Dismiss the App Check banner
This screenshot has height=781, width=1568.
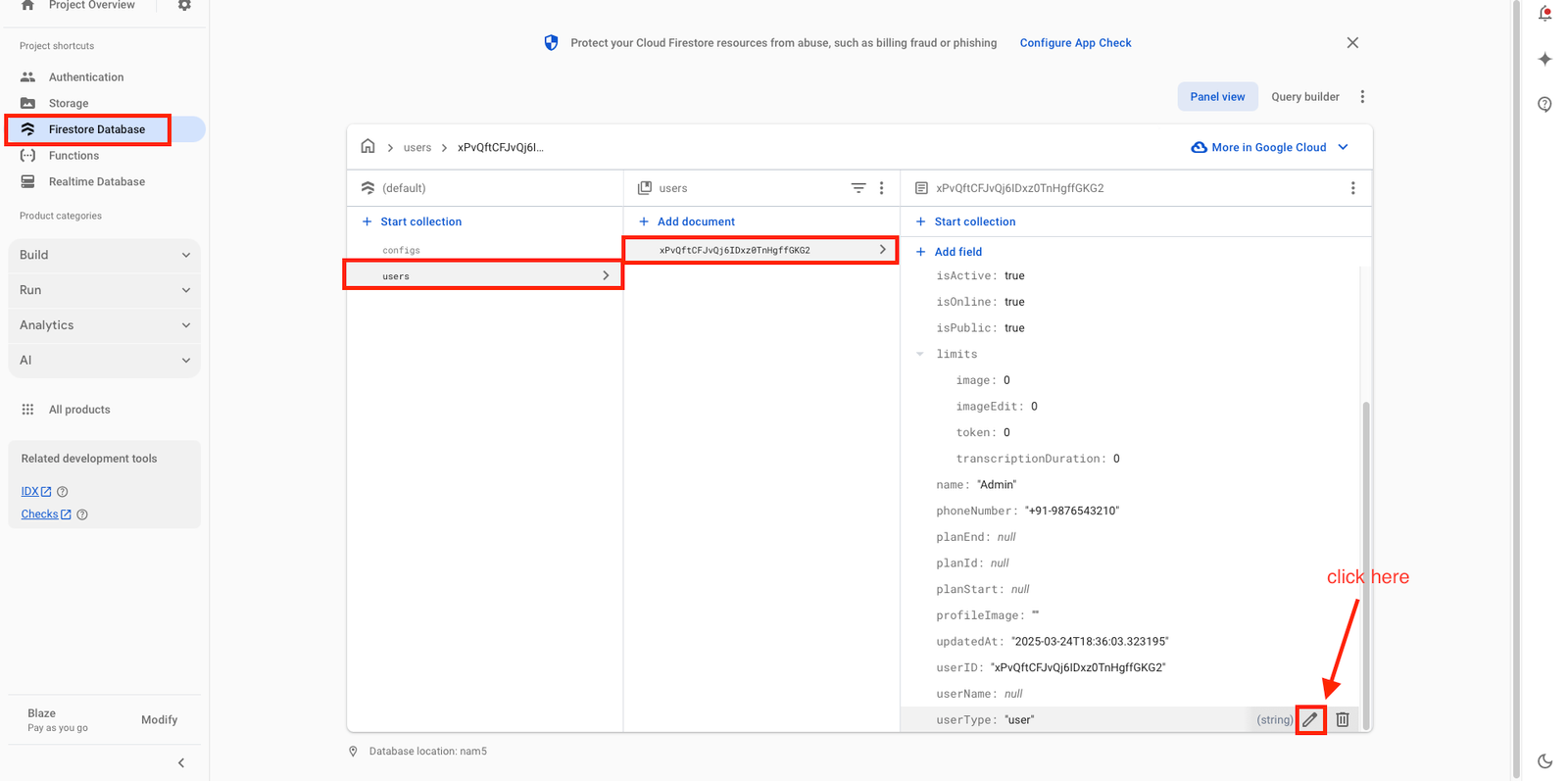click(1352, 43)
